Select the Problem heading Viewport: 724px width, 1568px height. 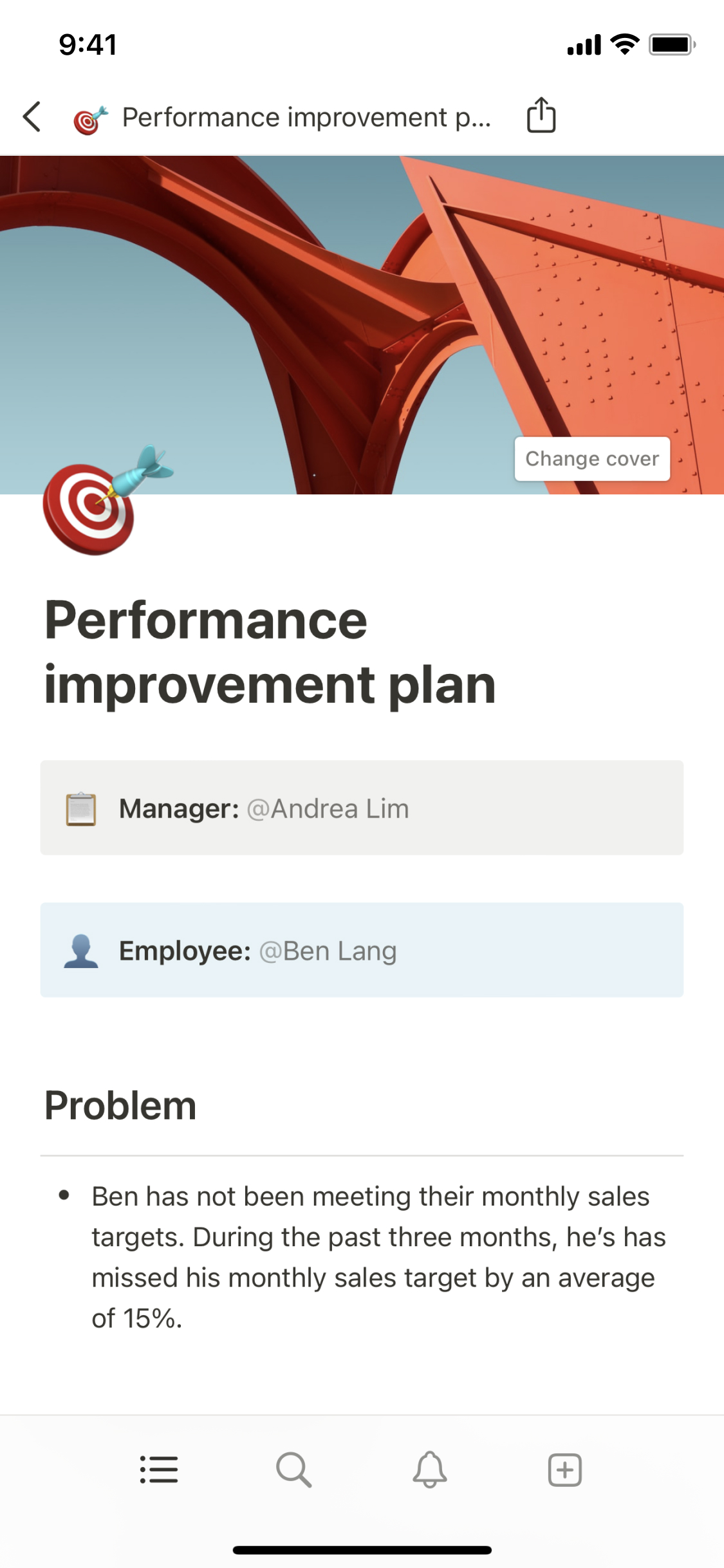[x=120, y=1106]
